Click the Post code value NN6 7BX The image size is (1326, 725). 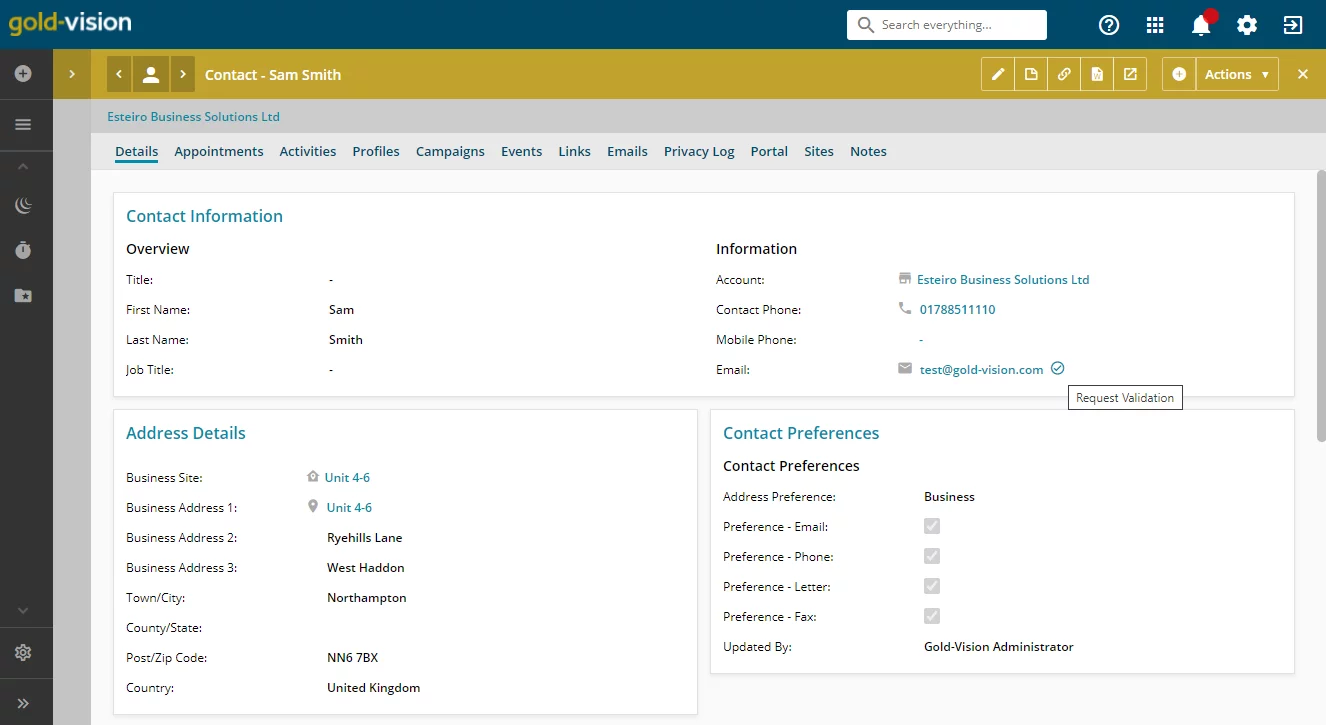(x=352, y=657)
